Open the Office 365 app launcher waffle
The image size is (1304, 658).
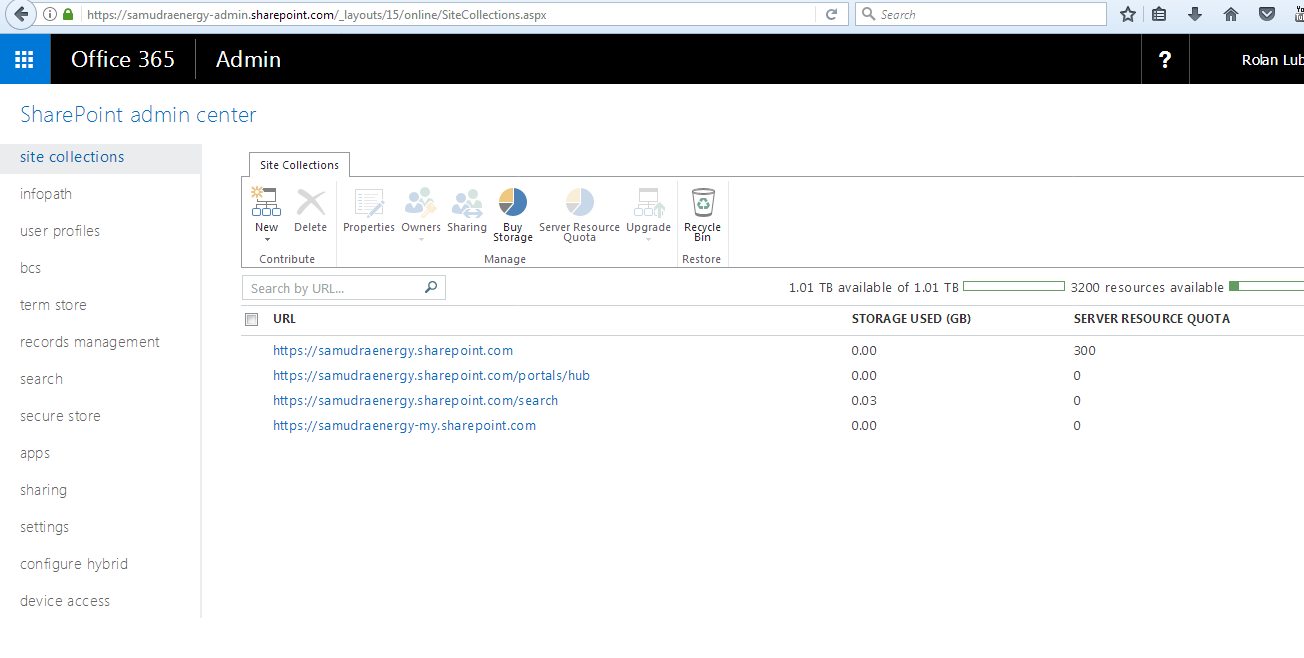(25, 60)
